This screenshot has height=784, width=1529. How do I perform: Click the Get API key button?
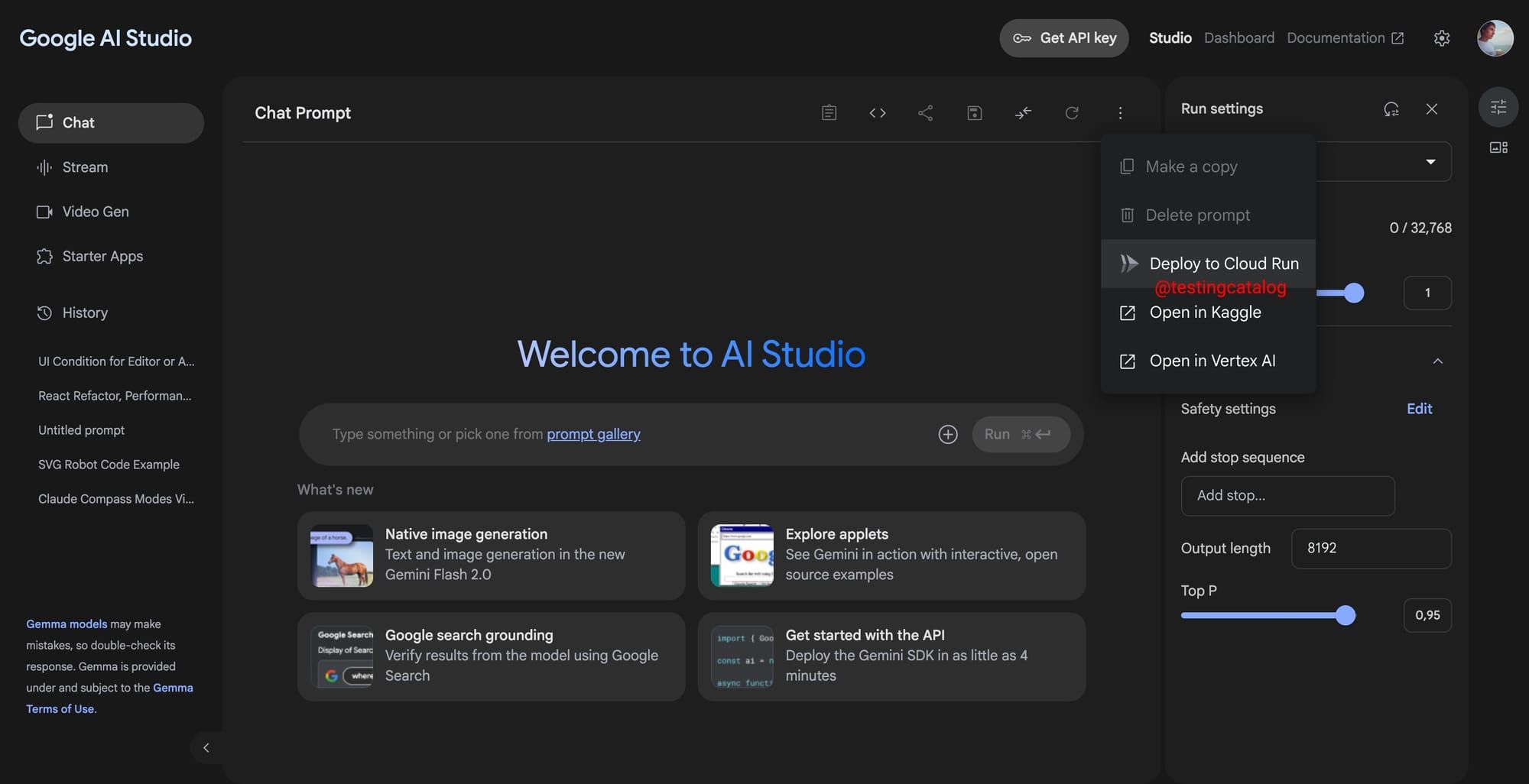coord(1063,37)
